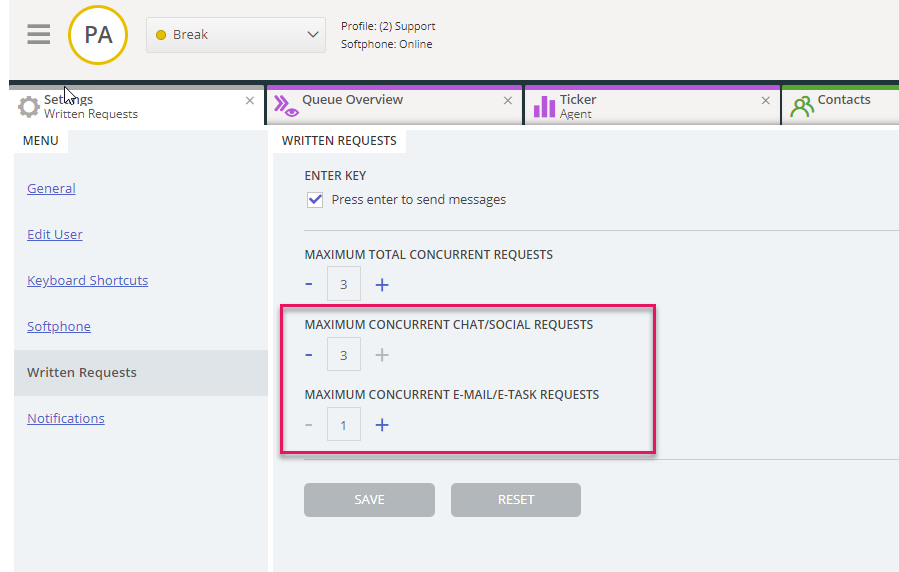The image size is (899, 572).
Task: Increase maximum total concurrent requests
Action: (x=381, y=285)
